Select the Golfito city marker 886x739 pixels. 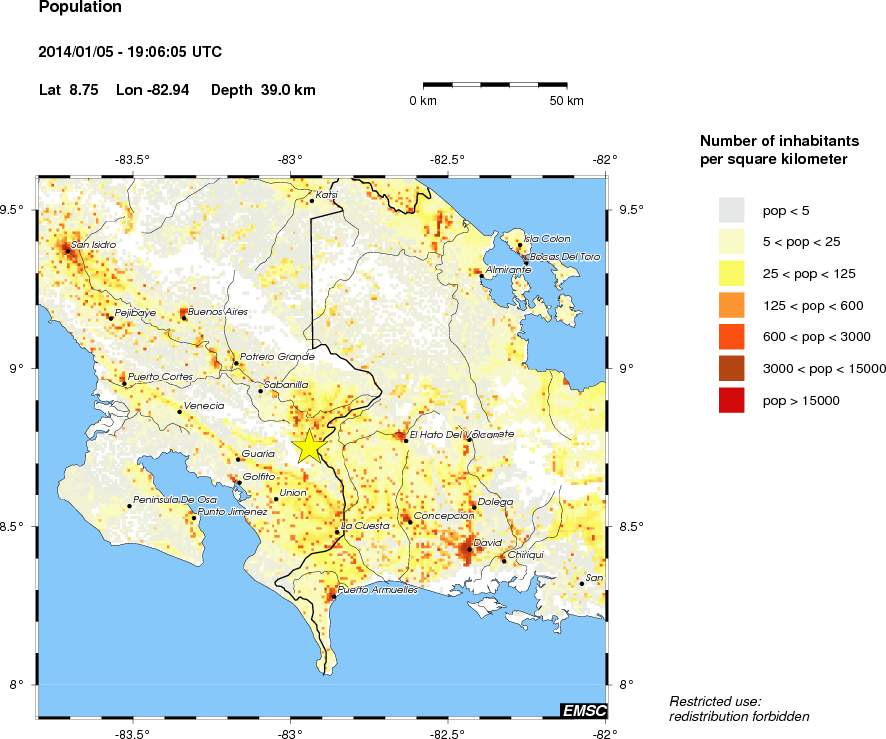tap(239, 483)
